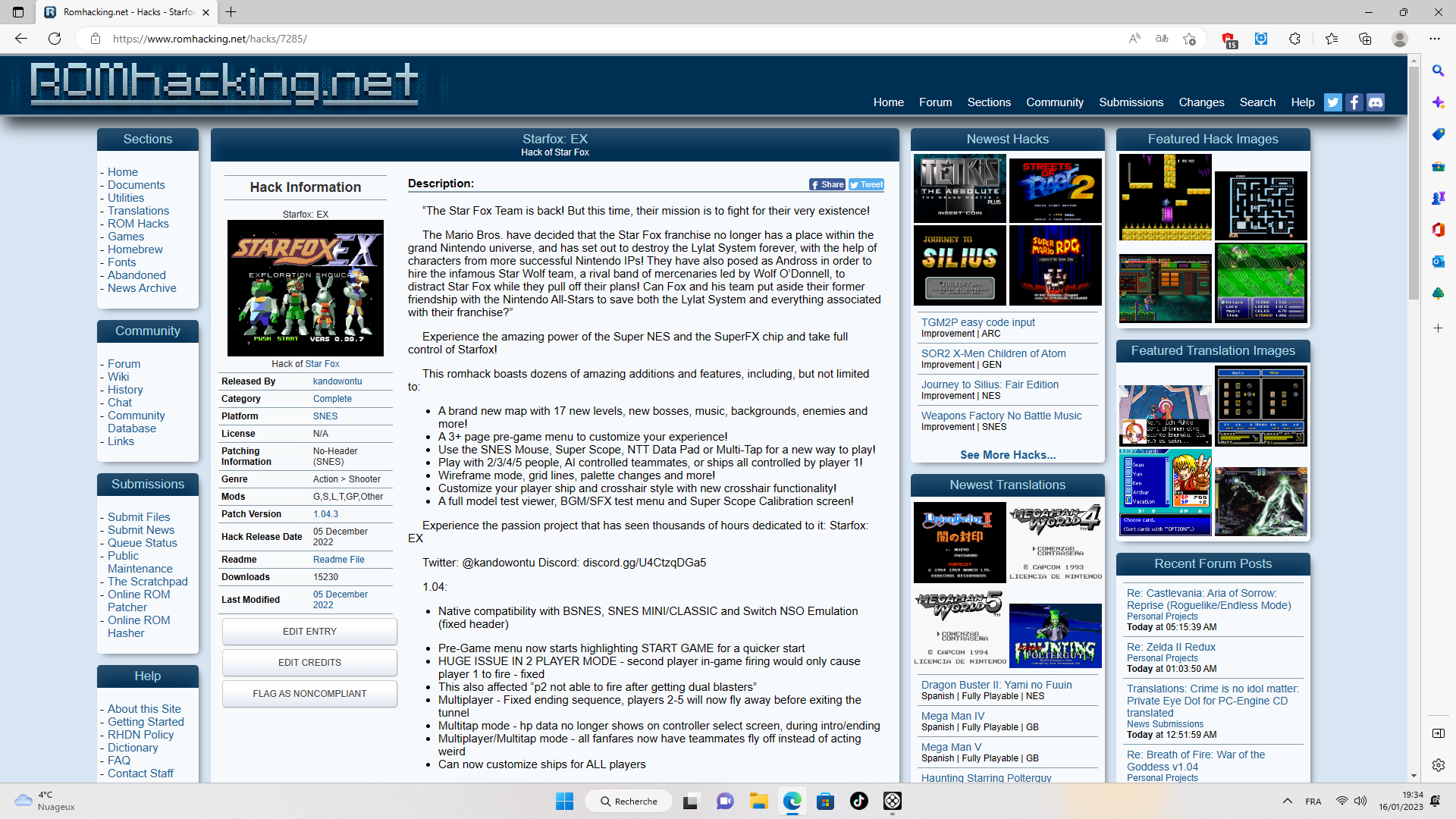Open a new tab with the plus button
The image size is (1456, 819).
pos(231,12)
